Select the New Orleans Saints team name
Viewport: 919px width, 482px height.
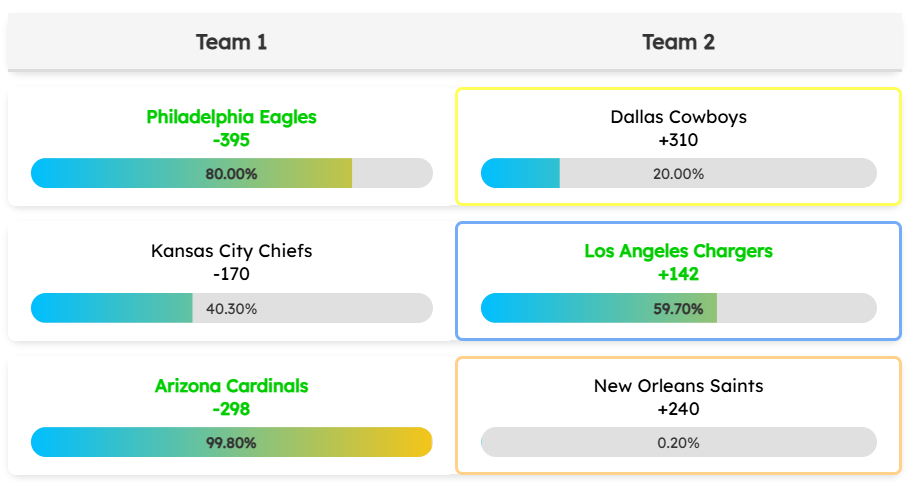coord(678,385)
